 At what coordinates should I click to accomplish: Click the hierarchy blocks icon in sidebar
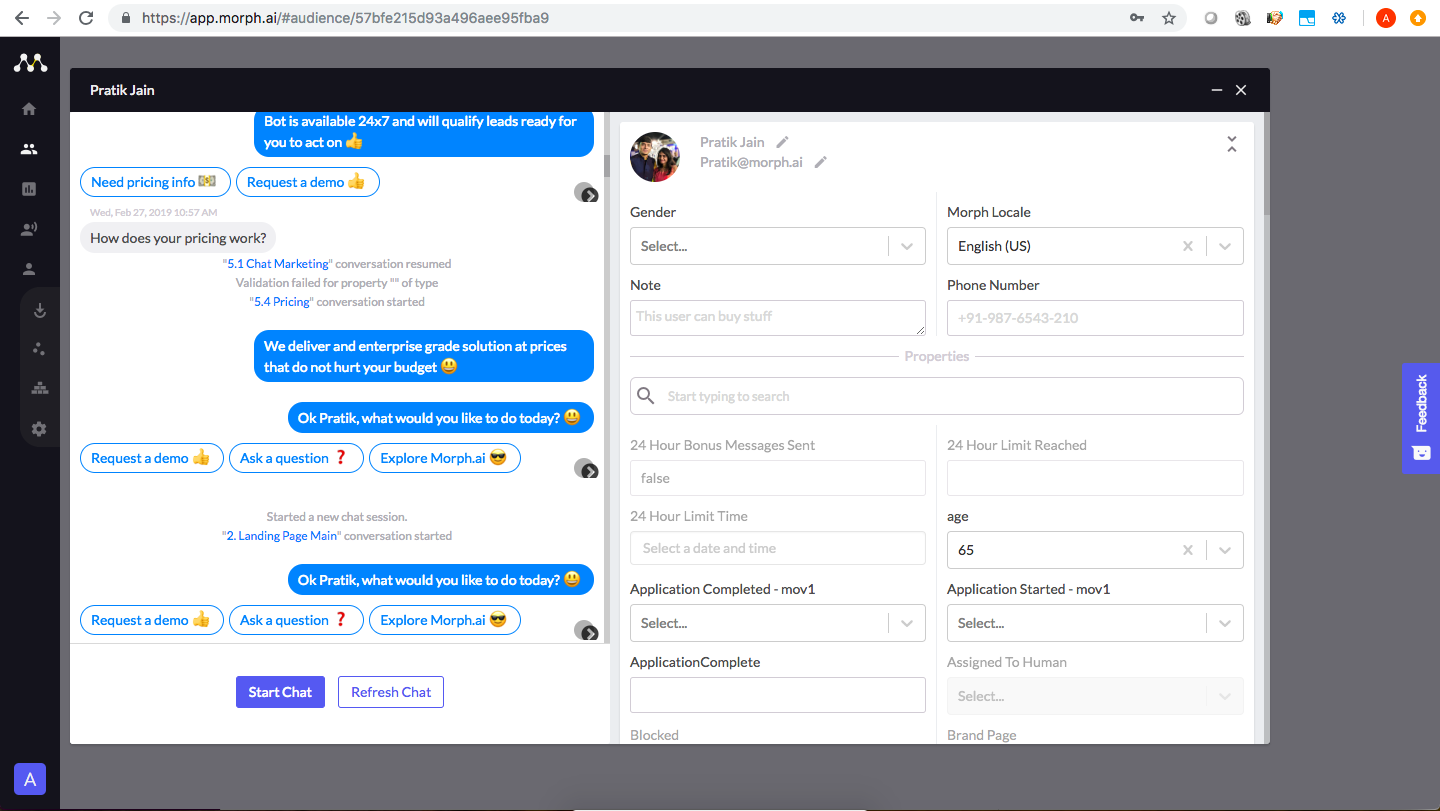click(x=39, y=388)
